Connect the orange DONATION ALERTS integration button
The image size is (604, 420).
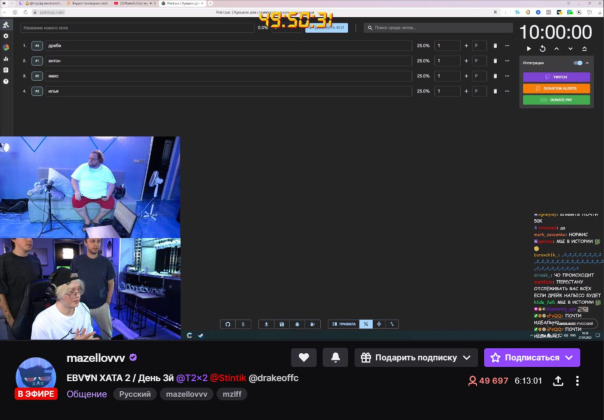[x=556, y=88]
